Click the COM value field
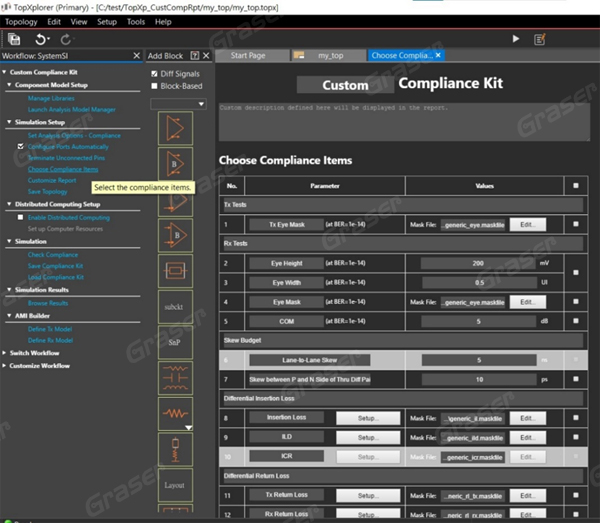The image size is (600, 523). tap(478, 321)
